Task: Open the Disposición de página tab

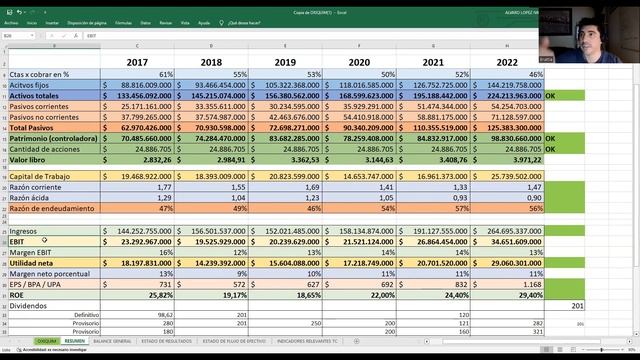Action: click(x=87, y=23)
